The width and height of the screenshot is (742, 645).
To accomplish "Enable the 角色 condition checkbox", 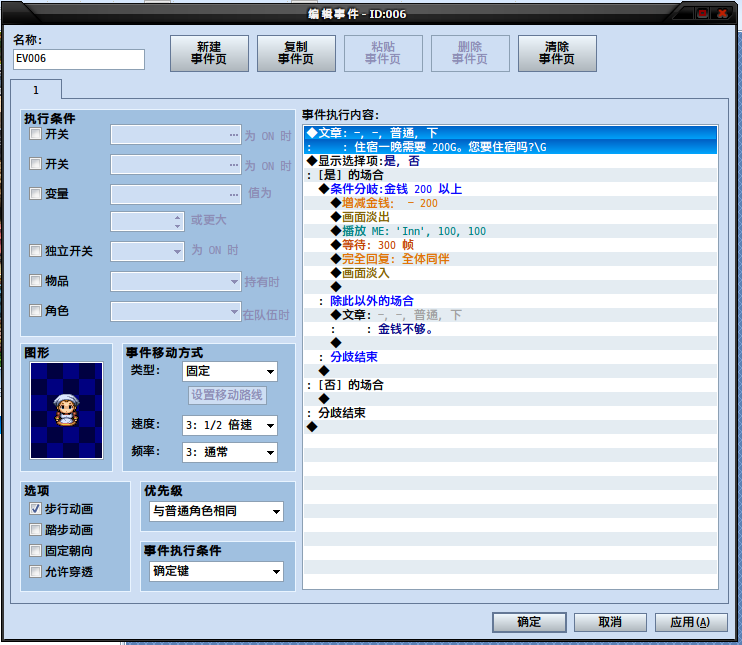I will click(35, 310).
